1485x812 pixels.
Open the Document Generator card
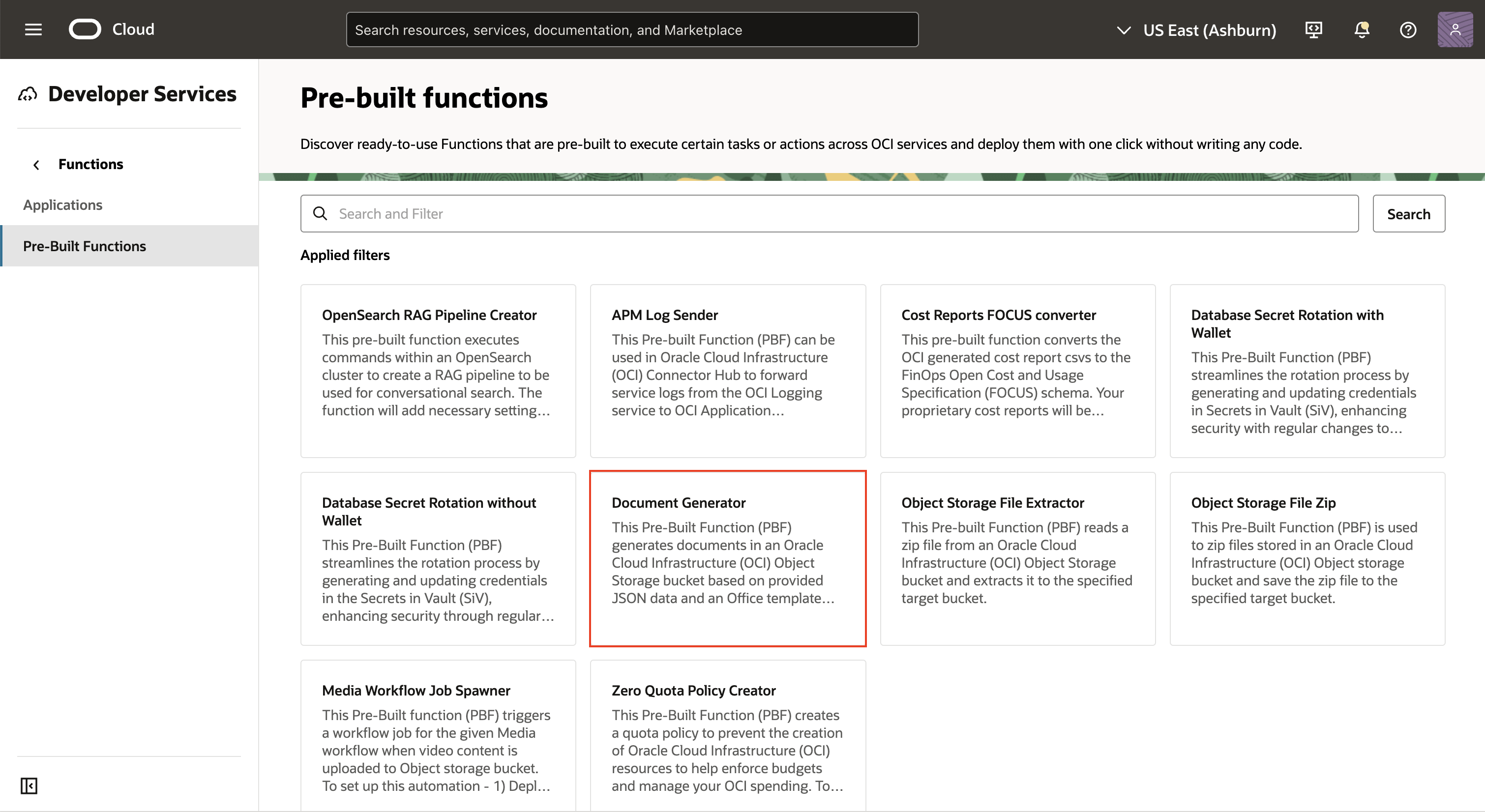728,558
